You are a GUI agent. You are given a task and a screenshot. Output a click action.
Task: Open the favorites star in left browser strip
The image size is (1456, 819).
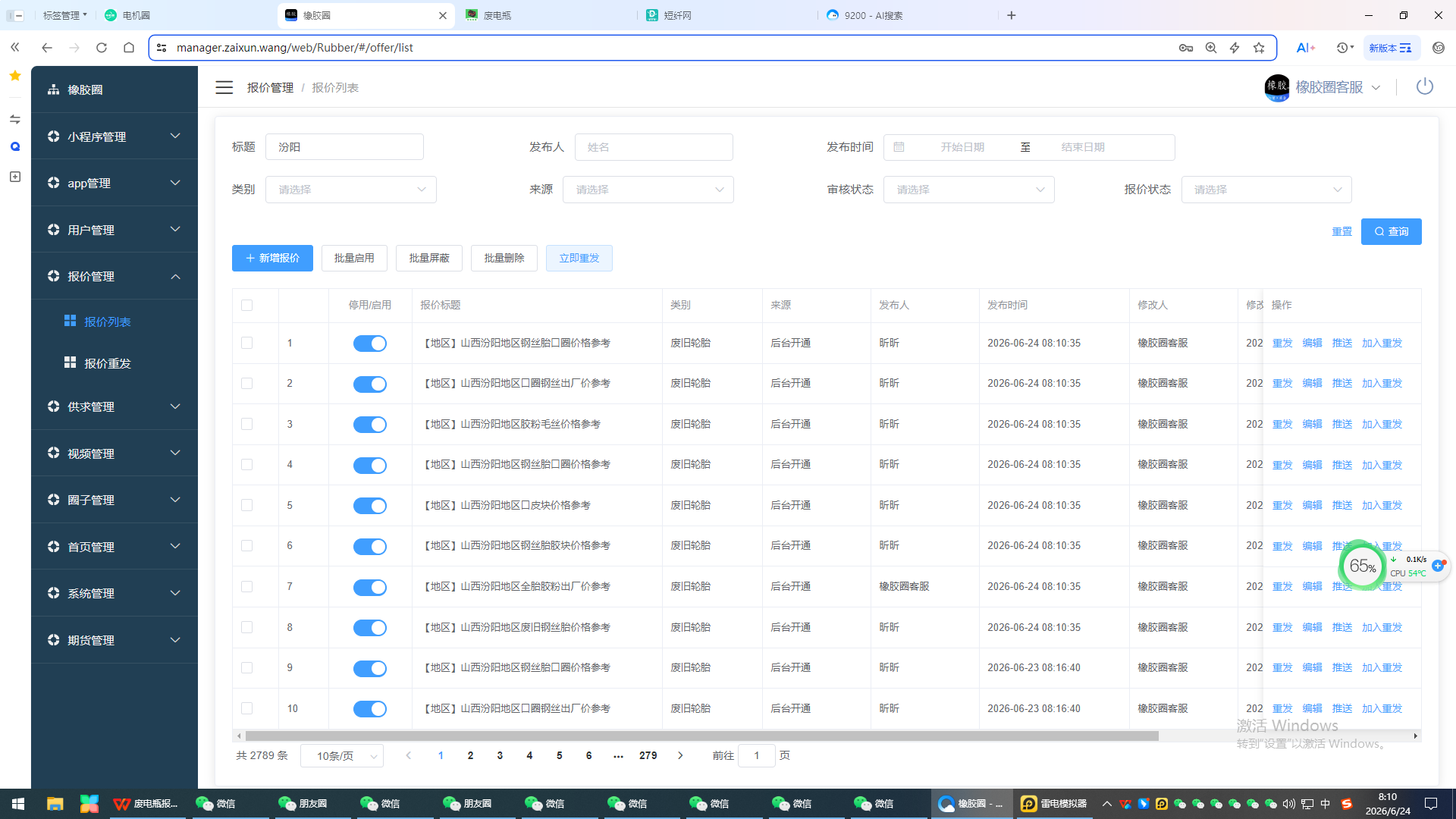(x=15, y=75)
